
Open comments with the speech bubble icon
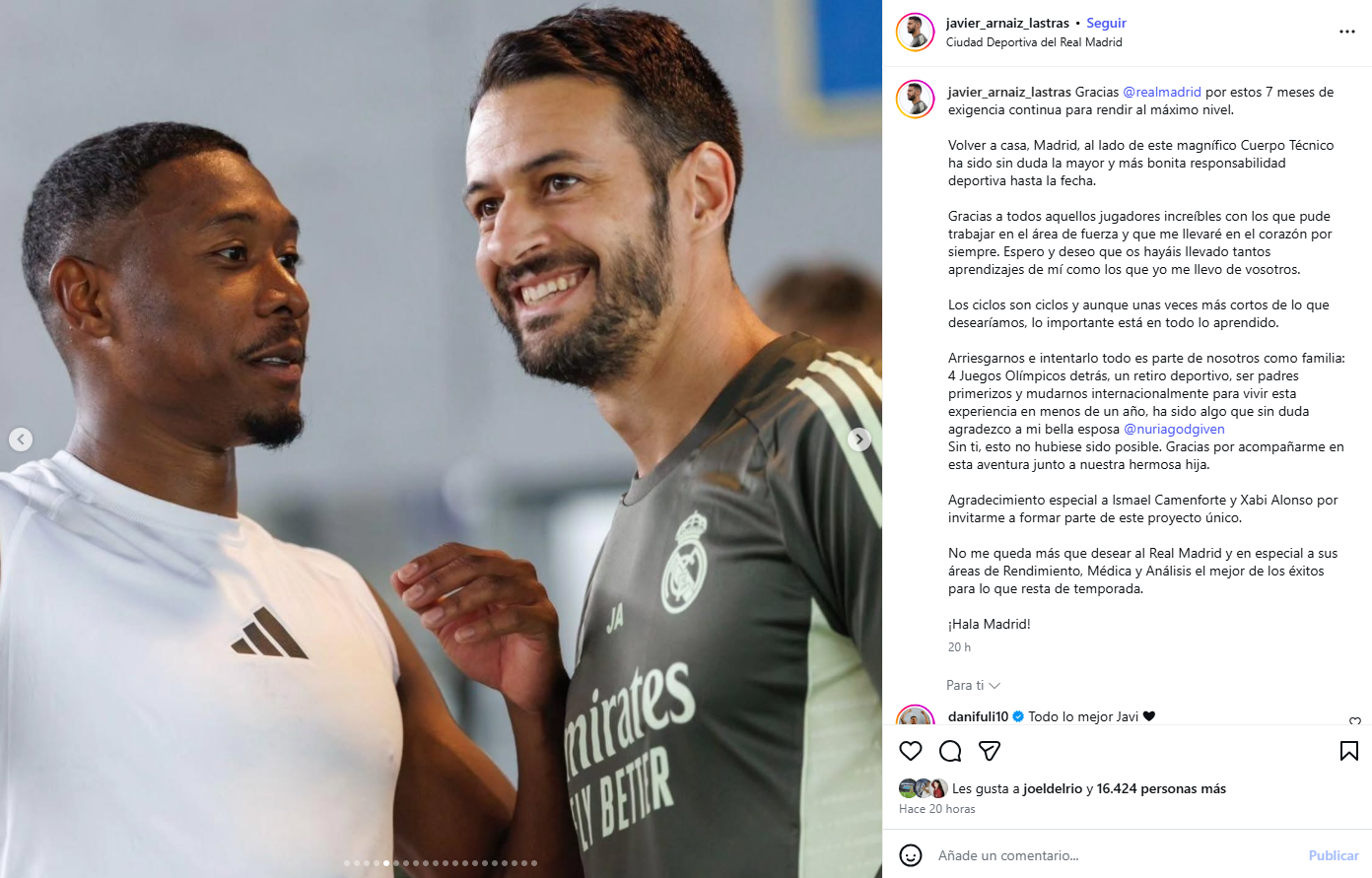point(950,751)
